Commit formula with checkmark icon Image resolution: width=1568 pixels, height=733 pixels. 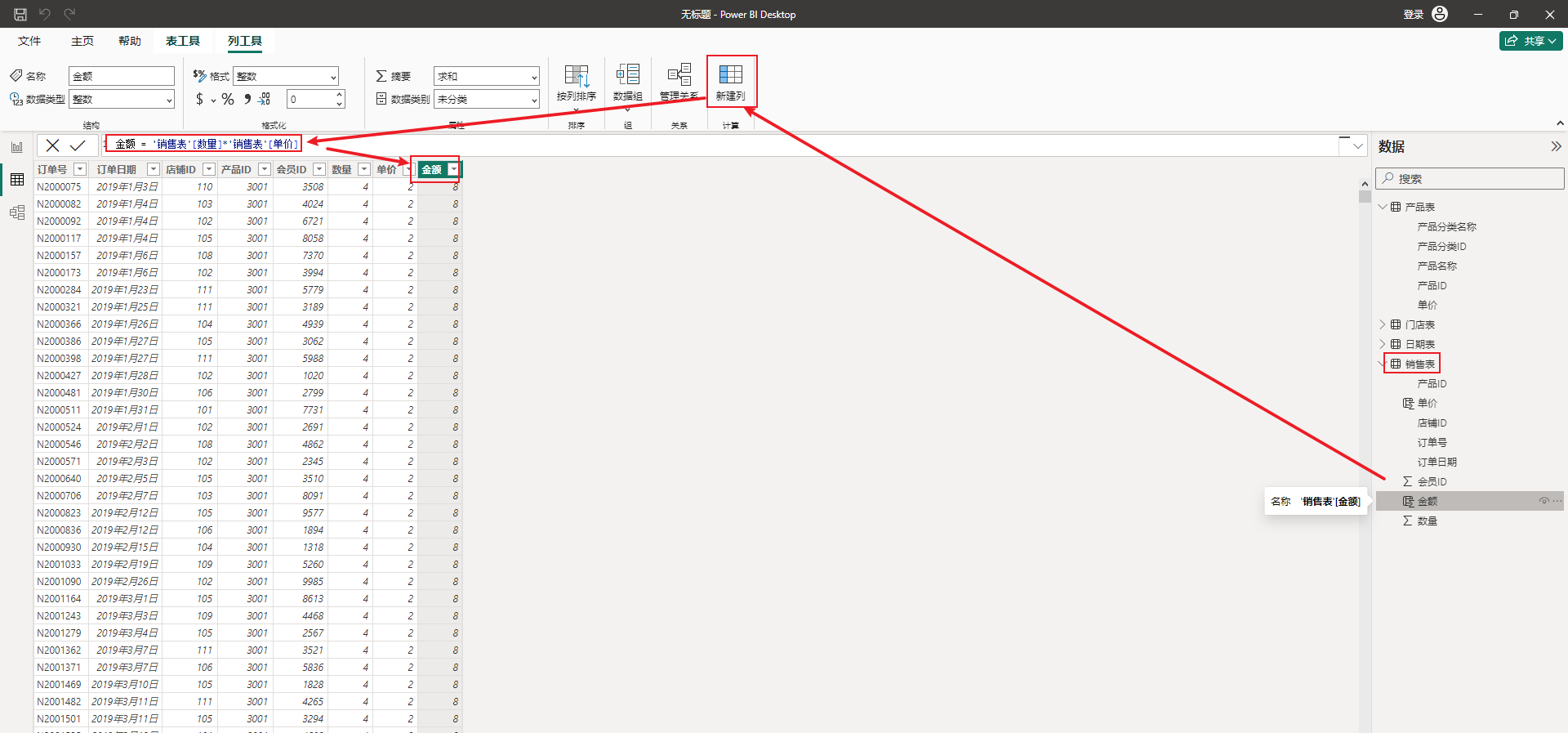pos(78,145)
